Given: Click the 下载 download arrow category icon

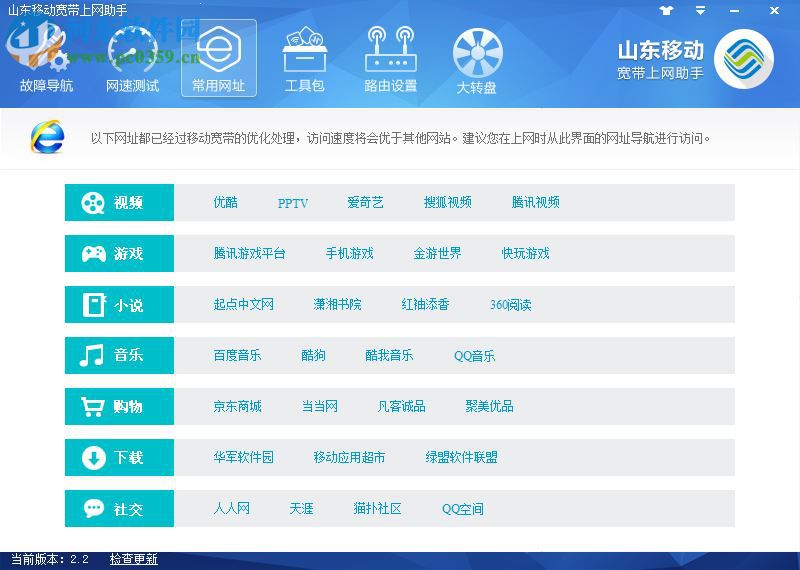Looking at the screenshot, I should pos(94,458).
